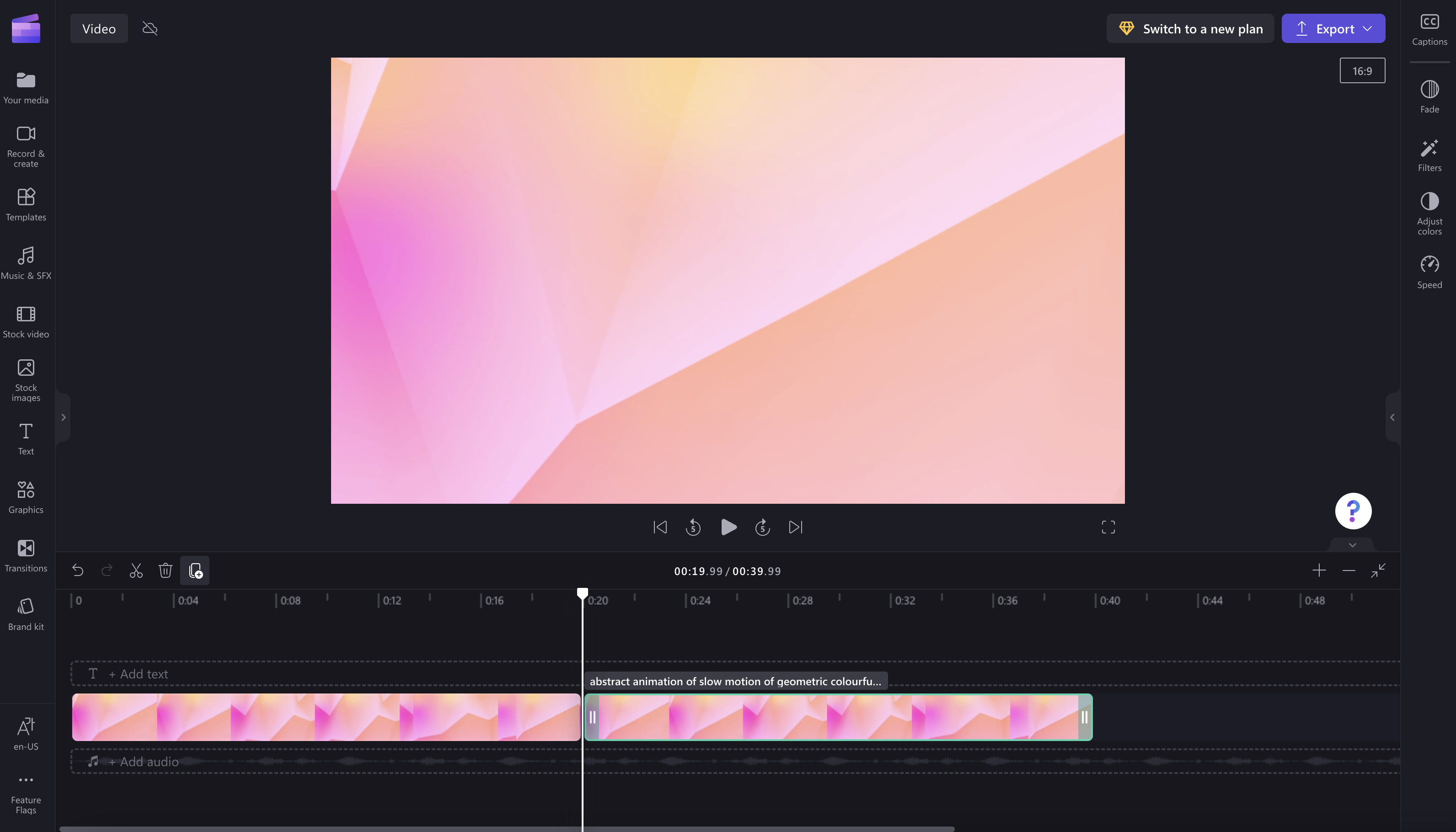
Task: Toggle the sidebar collapse arrow
Action: [64, 418]
